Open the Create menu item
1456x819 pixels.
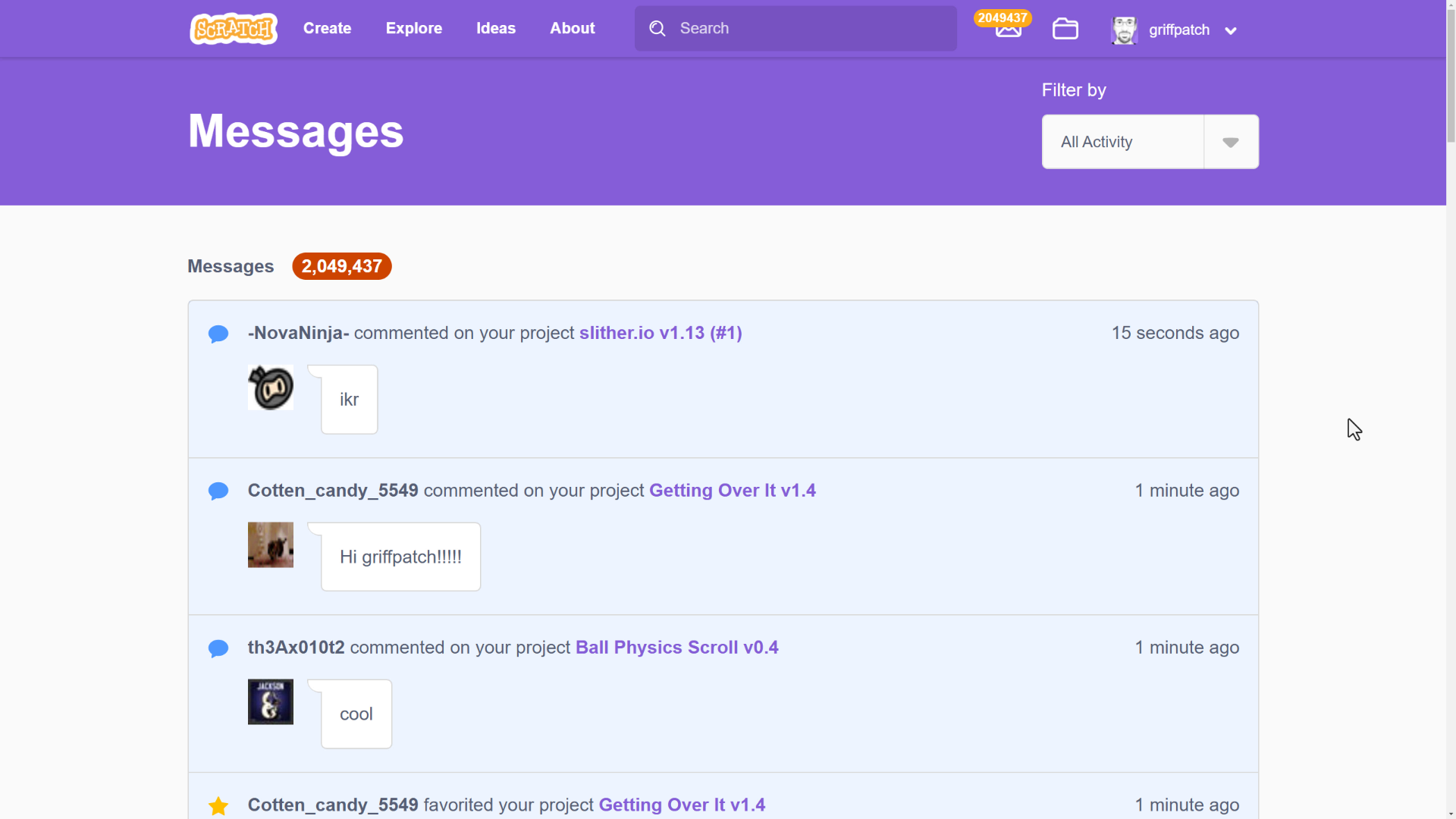pyautogui.click(x=328, y=28)
